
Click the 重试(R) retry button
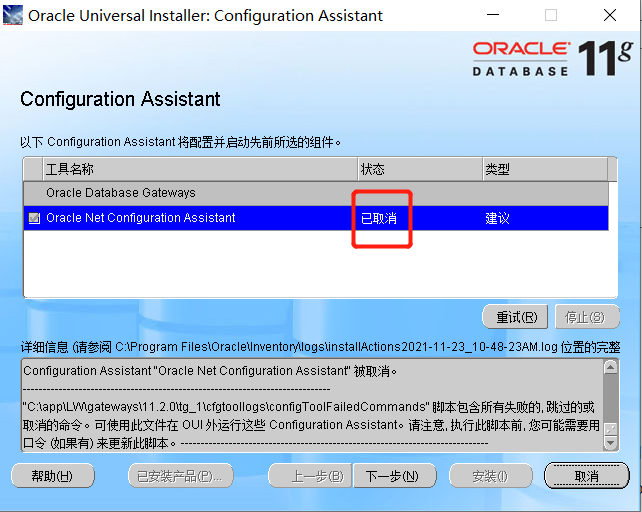(x=515, y=317)
